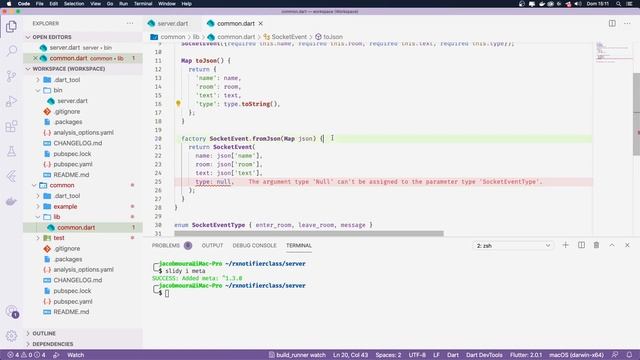The height and width of the screenshot is (360, 640).
Task: Click the feedback icon in status bar
Action: (x=615, y=355)
